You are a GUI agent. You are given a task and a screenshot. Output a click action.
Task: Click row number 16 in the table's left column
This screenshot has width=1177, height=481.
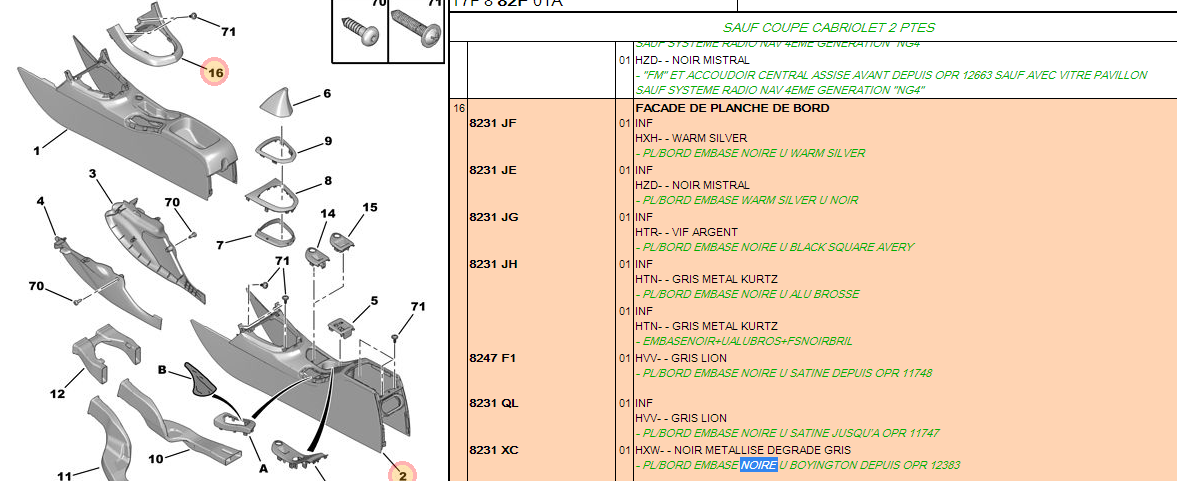coord(459,108)
